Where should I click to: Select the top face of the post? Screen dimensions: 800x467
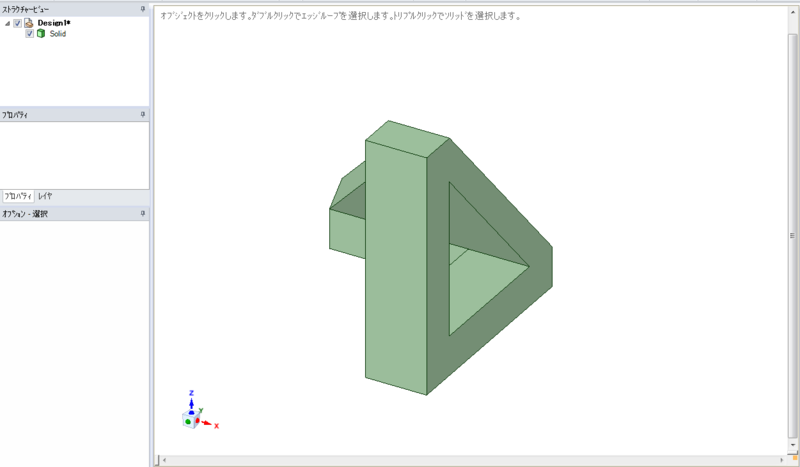coord(407,138)
